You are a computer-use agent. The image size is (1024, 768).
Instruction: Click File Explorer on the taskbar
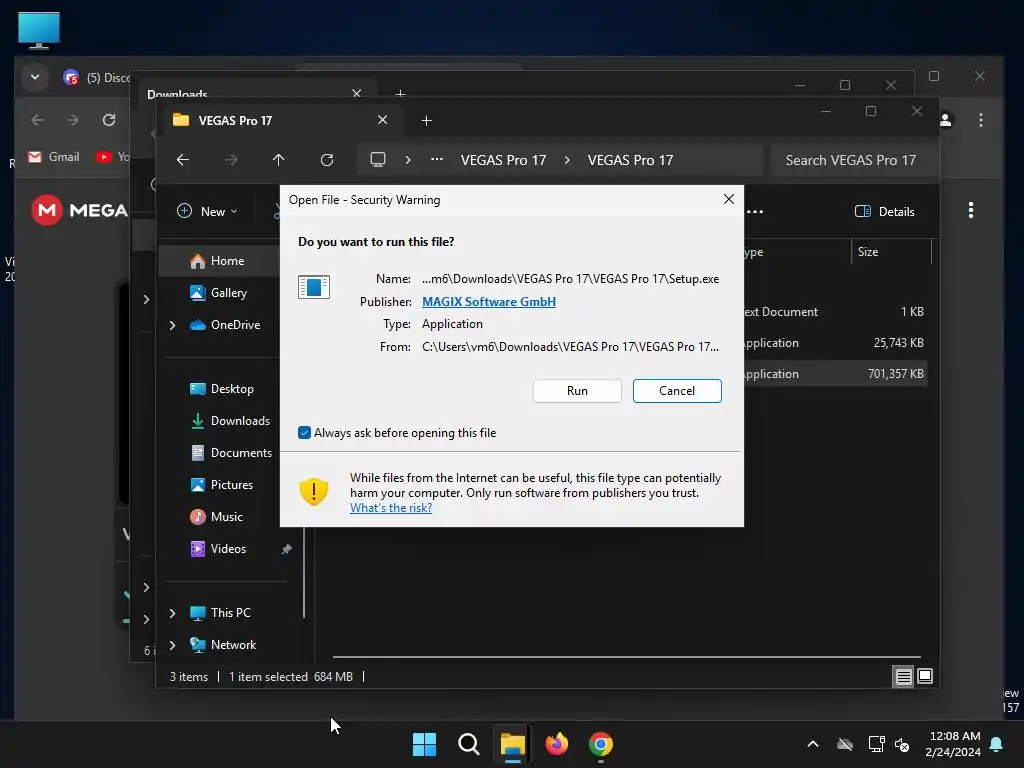point(513,744)
